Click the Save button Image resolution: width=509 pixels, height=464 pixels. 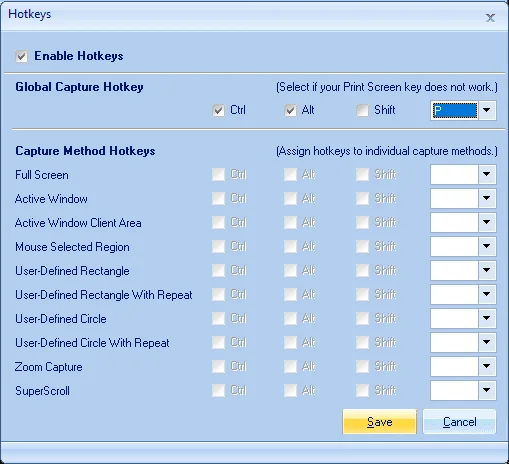coord(379,422)
